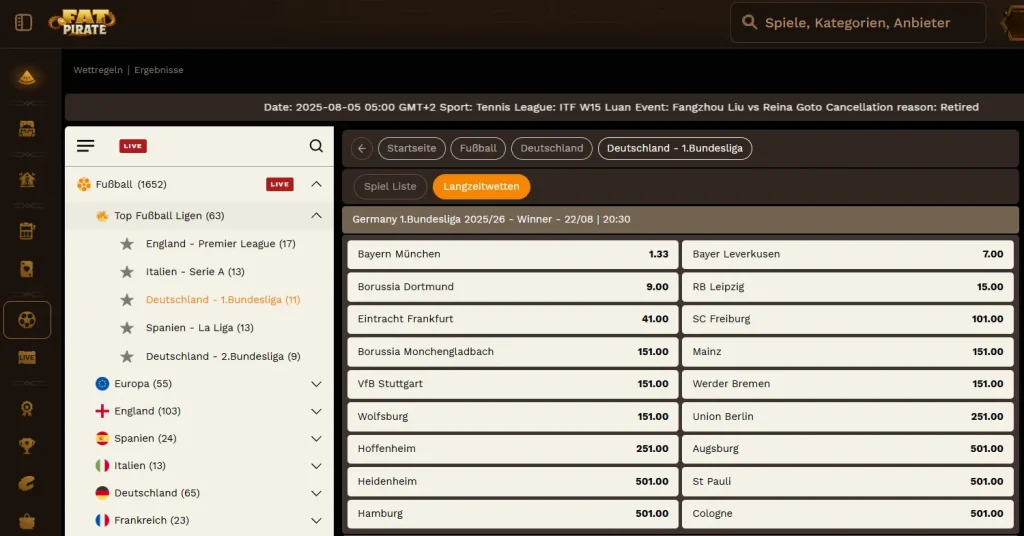Go to Fußball breadcrumb

(x=478, y=148)
